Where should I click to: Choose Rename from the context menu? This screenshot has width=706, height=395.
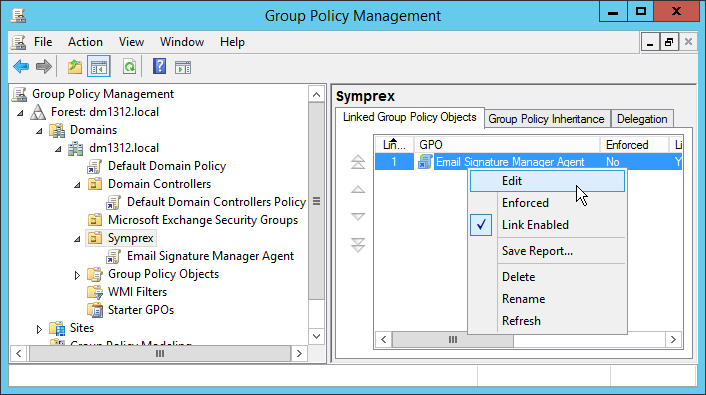coord(548,299)
